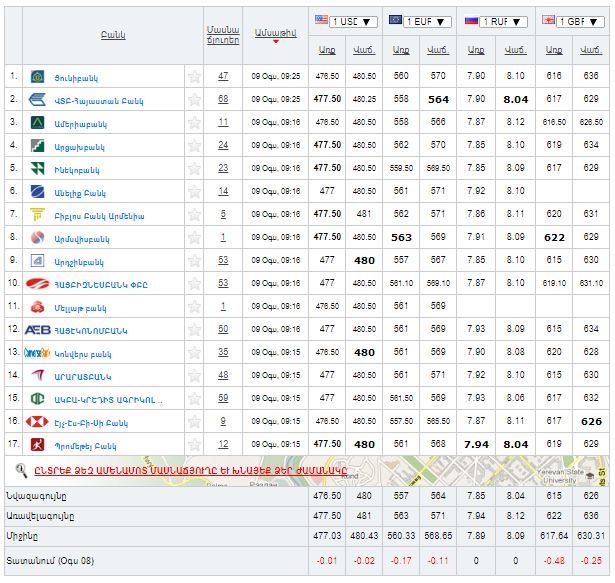The height and width of the screenshot is (583, 615).
Task: Sort by the Bank column header
Action: [111, 35]
